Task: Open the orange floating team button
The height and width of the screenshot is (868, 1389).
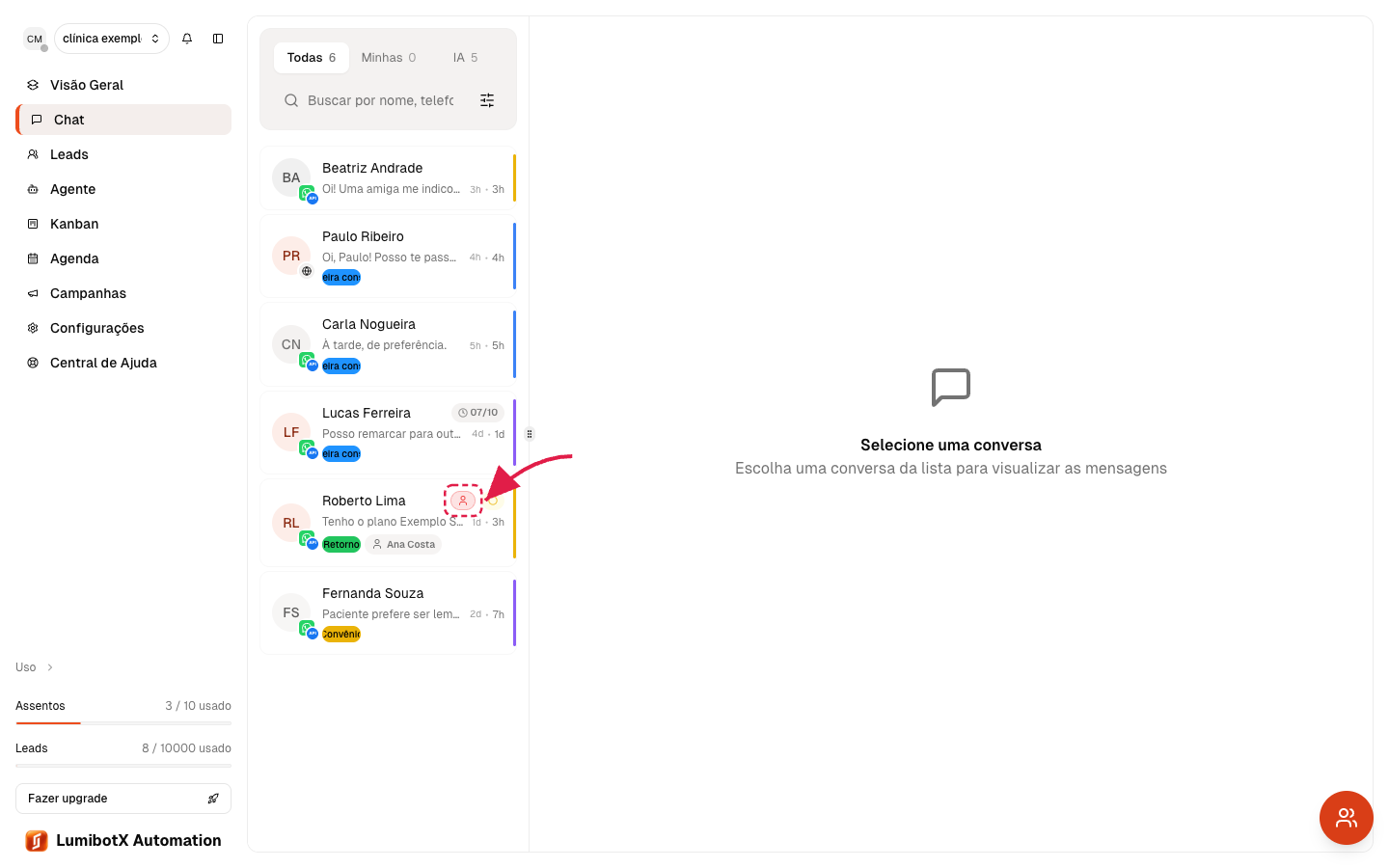Action: click(1347, 818)
